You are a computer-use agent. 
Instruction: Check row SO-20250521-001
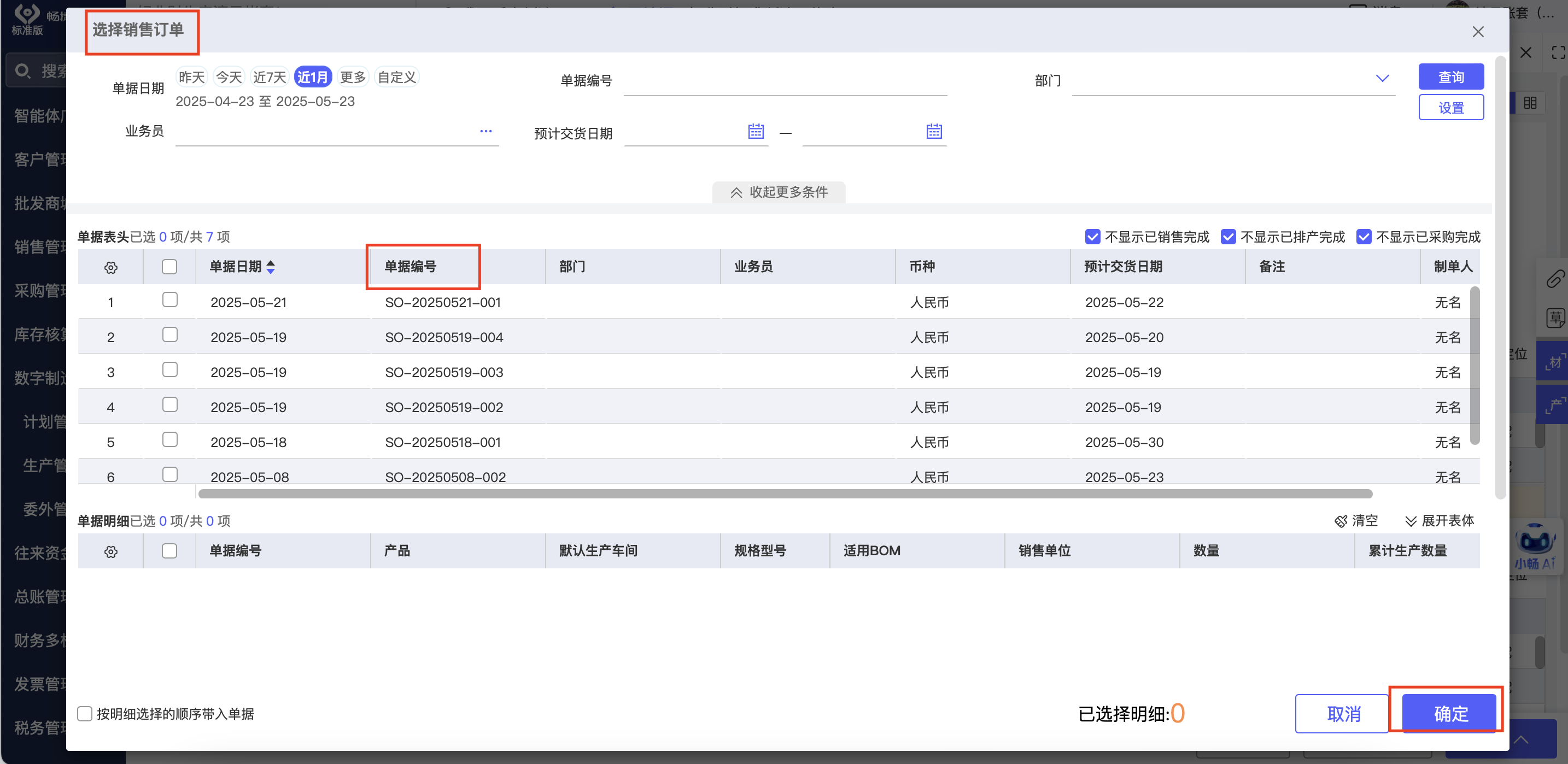169,299
